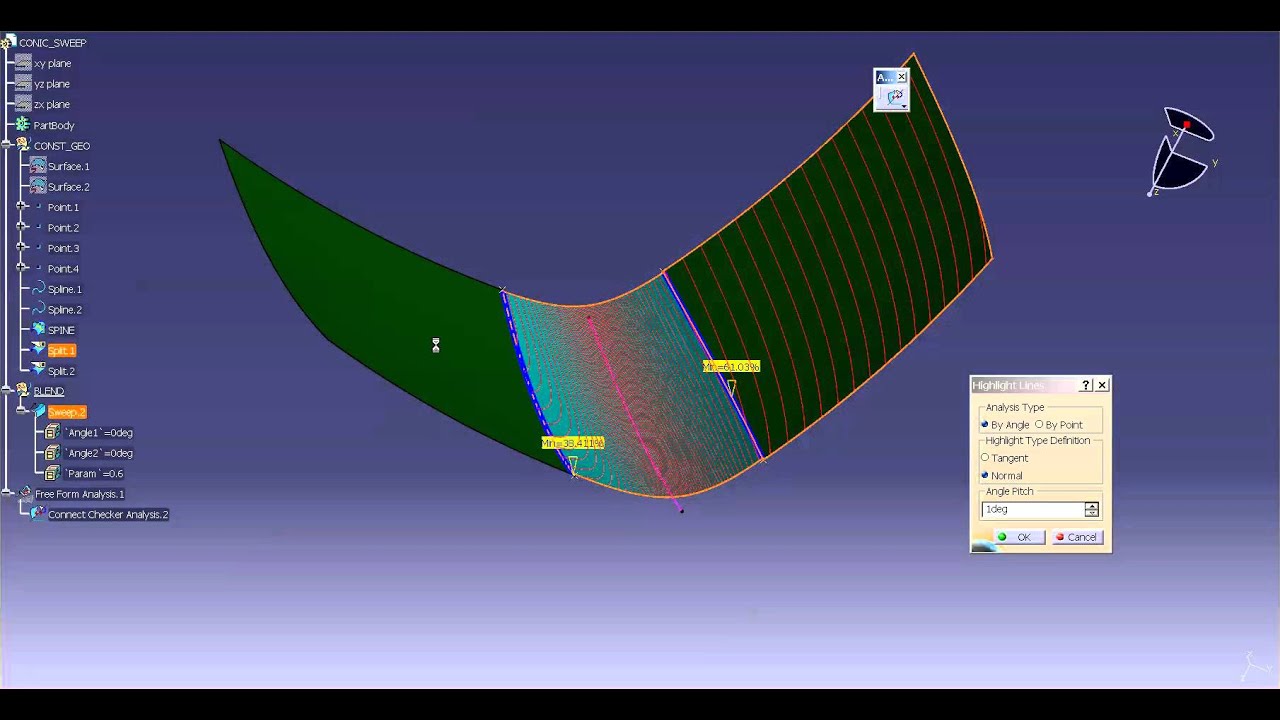1280x720 pixels.
Task: Close the small floating analysis toolbar
Action: (901, 77)
